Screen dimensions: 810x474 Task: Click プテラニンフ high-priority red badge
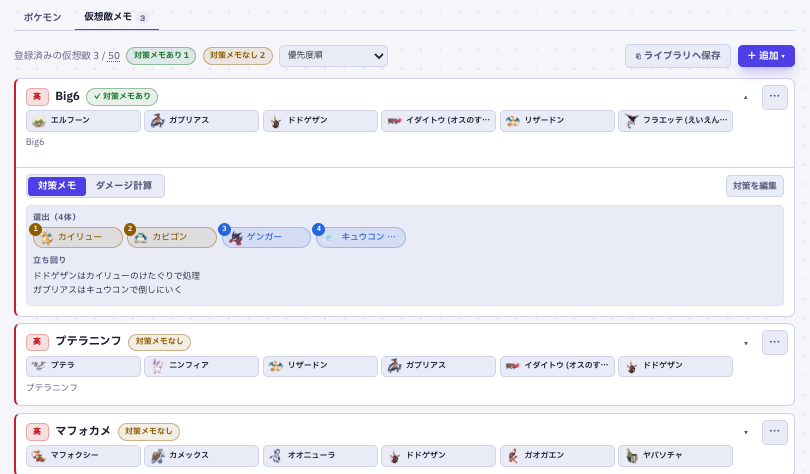(37, 342)
